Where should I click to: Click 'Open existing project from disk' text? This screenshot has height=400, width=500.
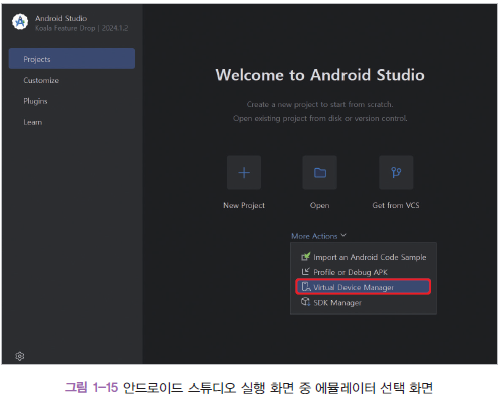tap(320, 118)
